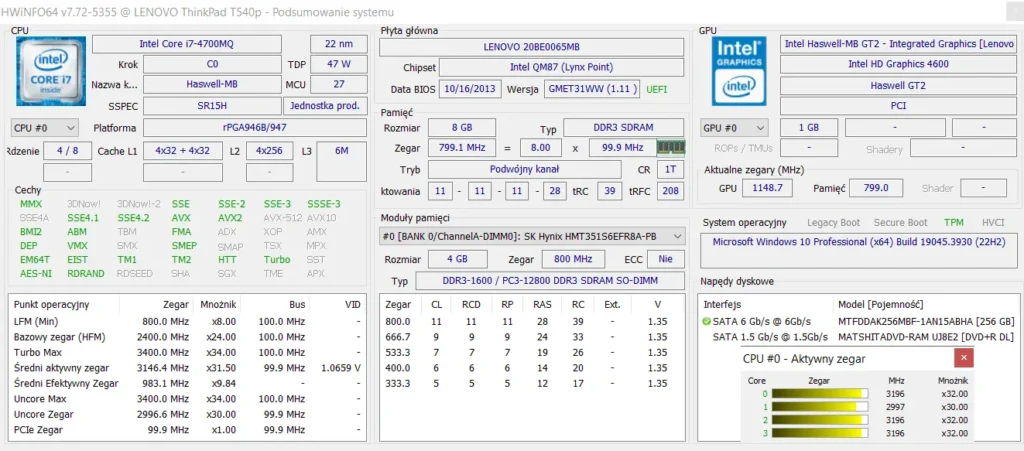Click the SR15H SSPEC field
Image resolution: width=1024 pixels, height=451 pixels.
pos(212,106)
